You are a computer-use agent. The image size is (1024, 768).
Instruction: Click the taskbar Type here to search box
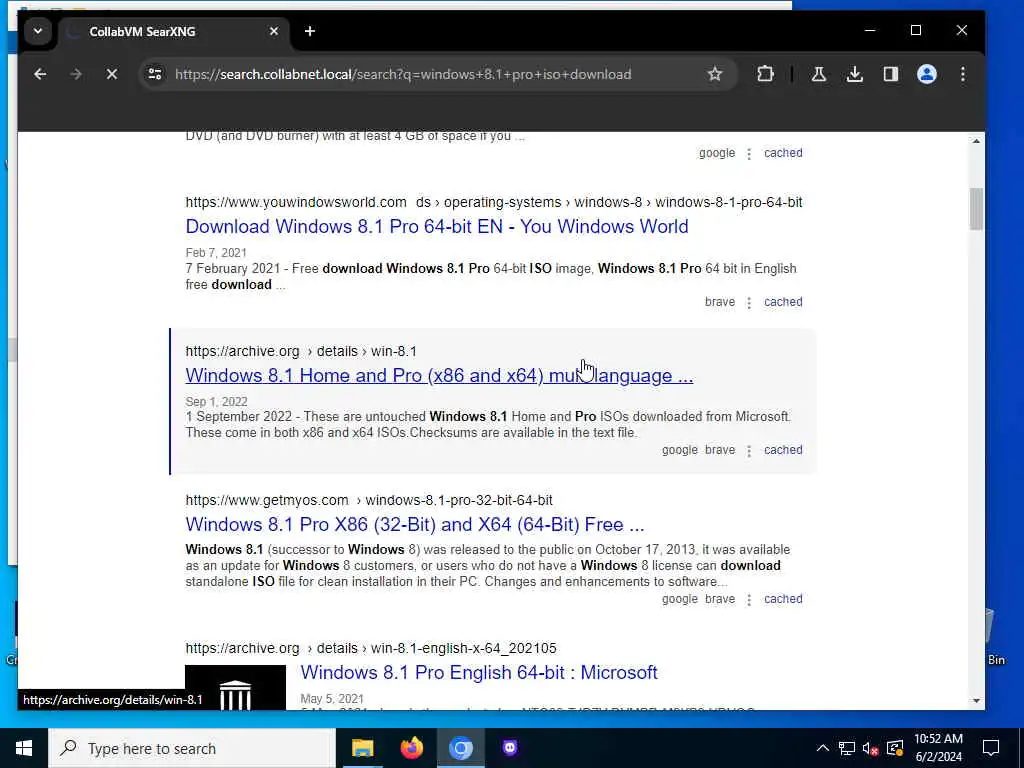point(192,748)
